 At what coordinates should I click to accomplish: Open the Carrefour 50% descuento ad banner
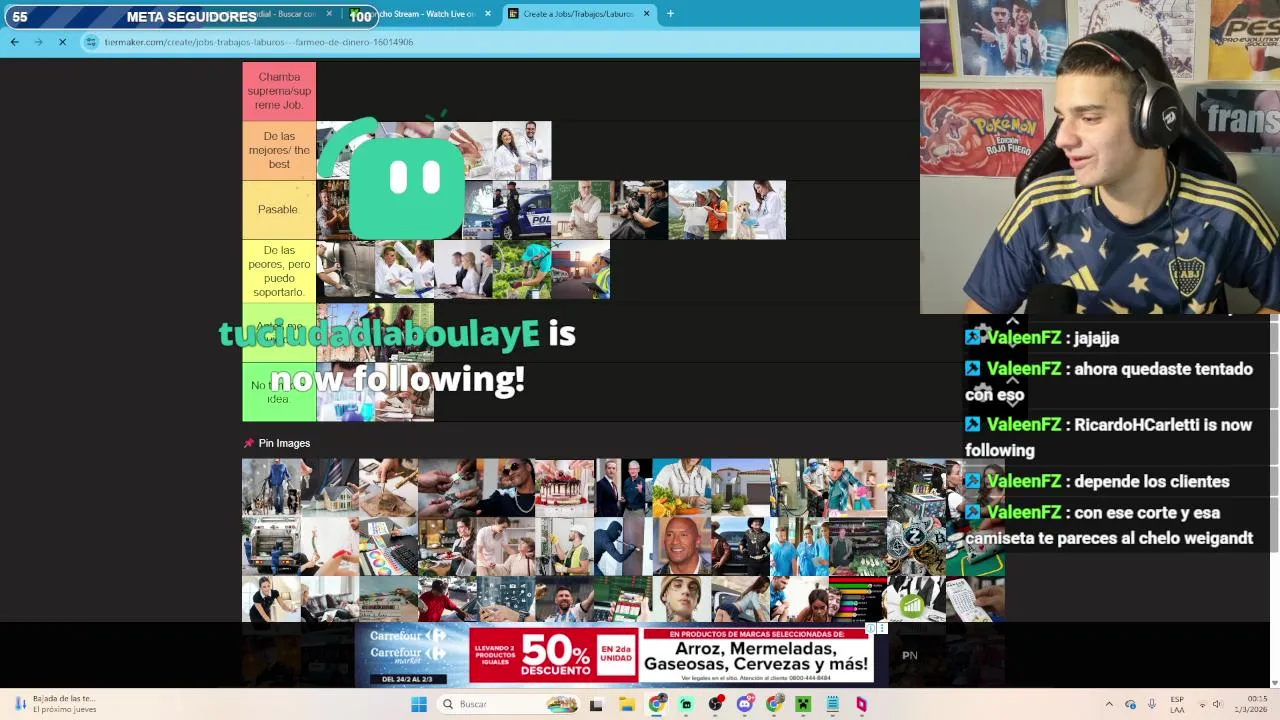tap(613, 656)
